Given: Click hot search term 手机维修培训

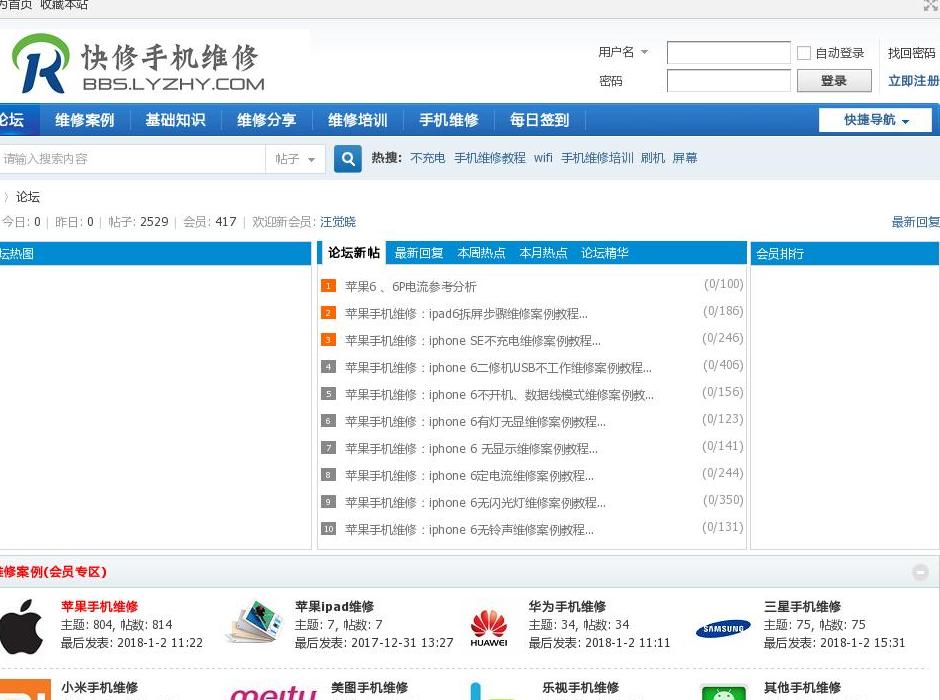Looking at the screenshot, I should tap(597, 158).
